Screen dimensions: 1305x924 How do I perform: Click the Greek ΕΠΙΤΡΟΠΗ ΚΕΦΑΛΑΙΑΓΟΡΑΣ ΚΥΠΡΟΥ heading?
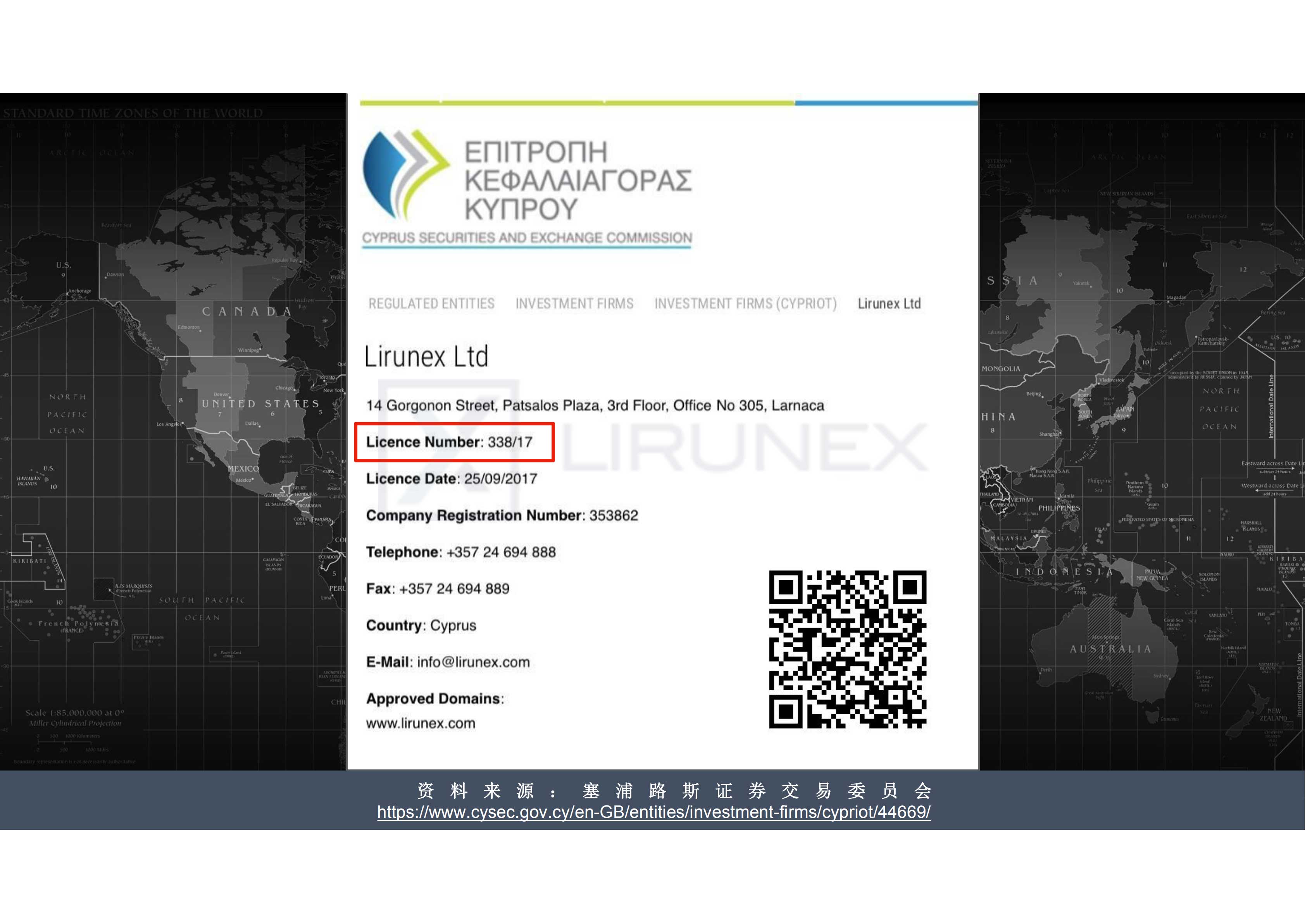coord(578,180)
